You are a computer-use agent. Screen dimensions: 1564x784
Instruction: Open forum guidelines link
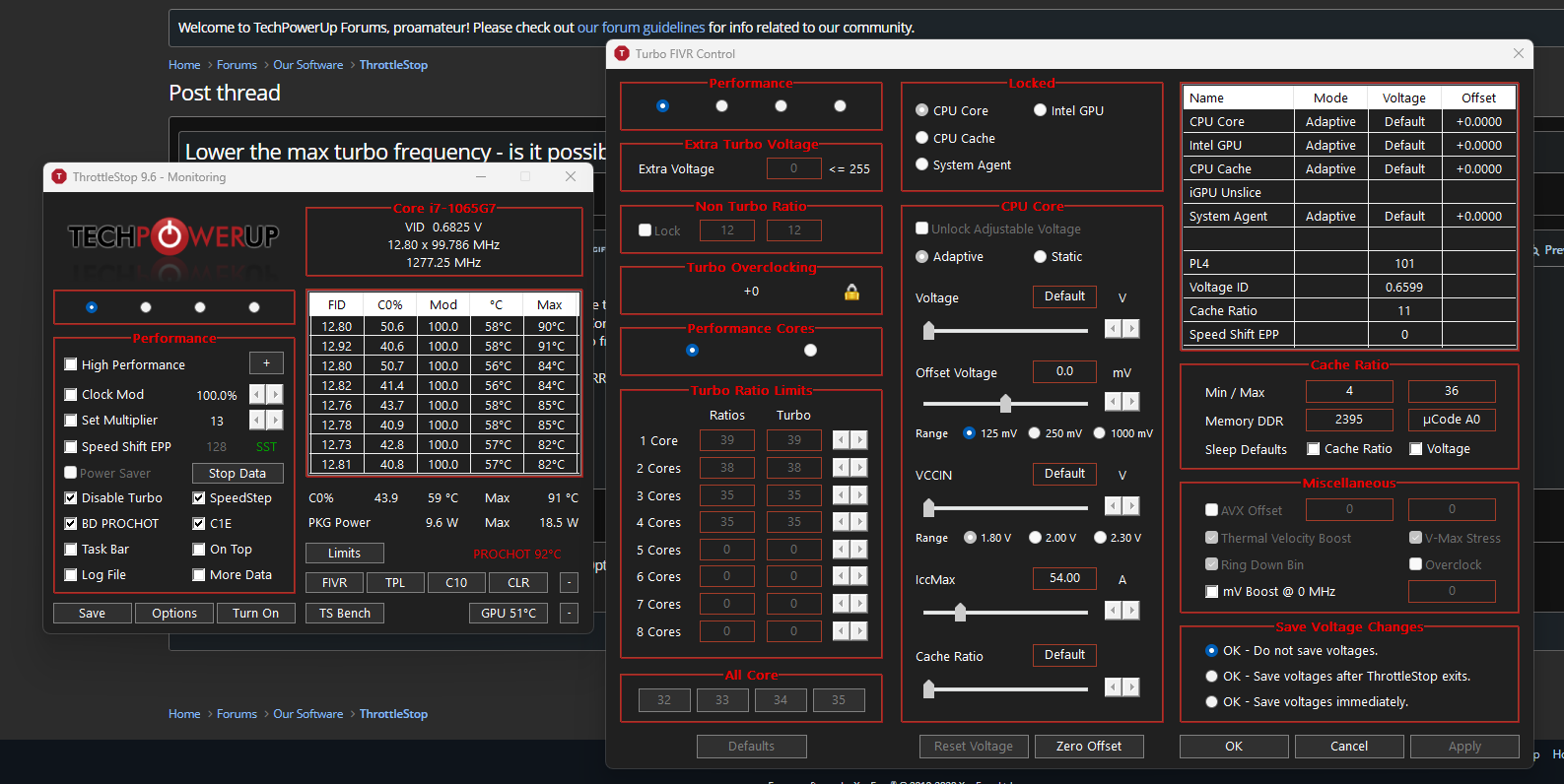click(x=641, y=28)
